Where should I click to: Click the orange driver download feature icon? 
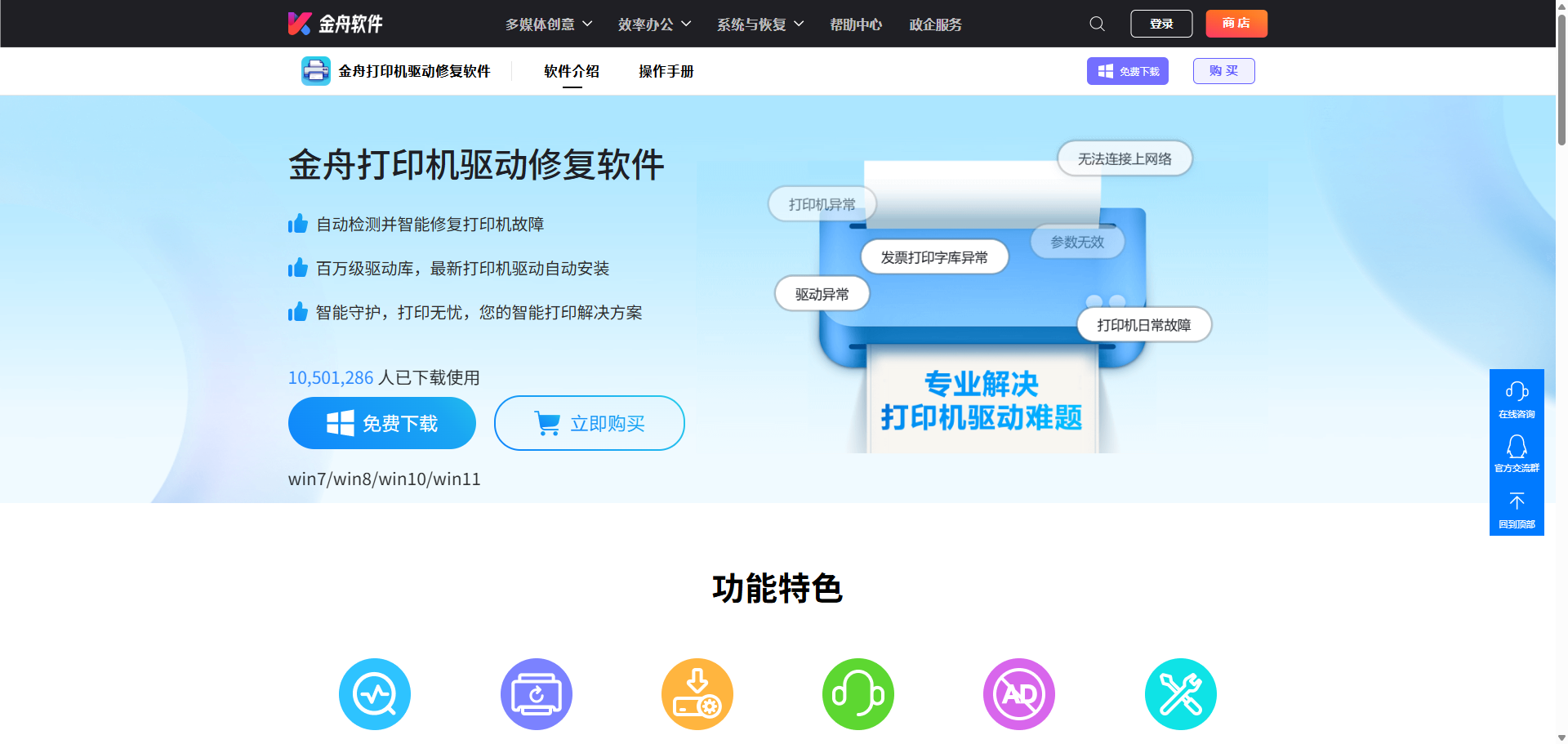click(x=697, y=693)
